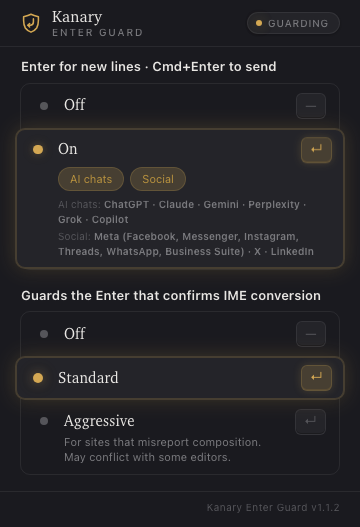Click the dash key icon beside the first Off option
Screen dimensions: 360x527
point(311,106)
